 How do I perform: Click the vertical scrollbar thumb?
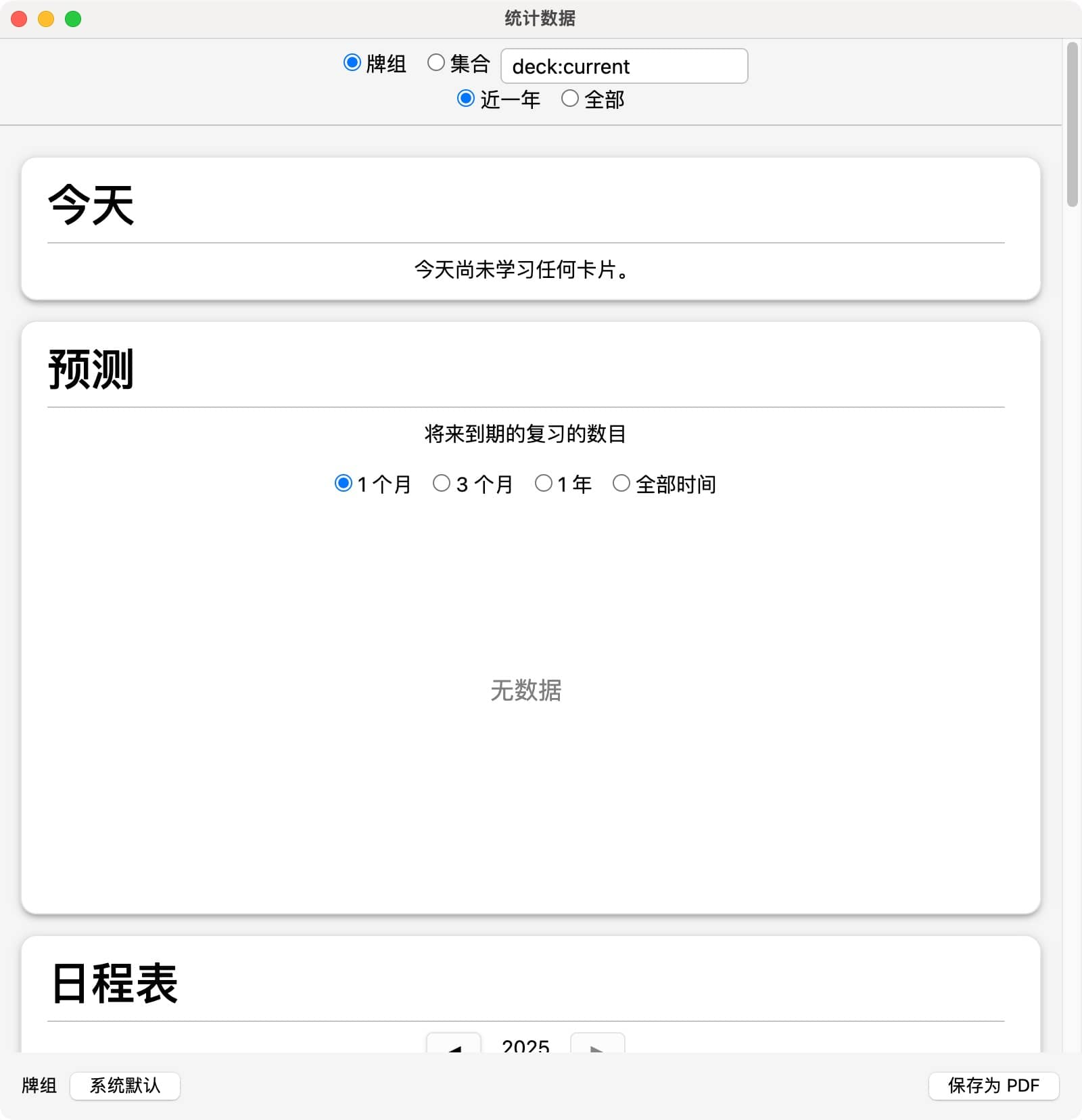1072,125
